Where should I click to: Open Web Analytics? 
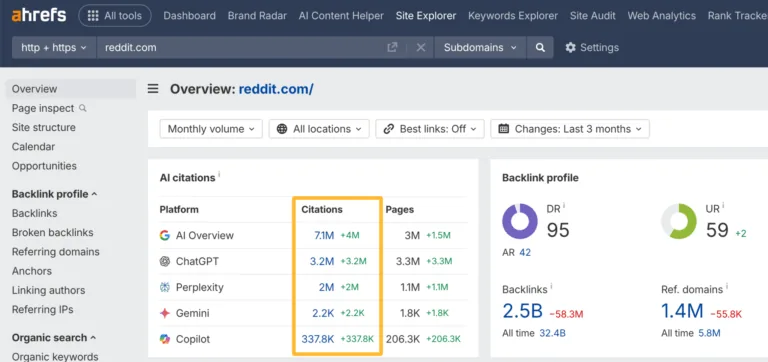[661, 16]
